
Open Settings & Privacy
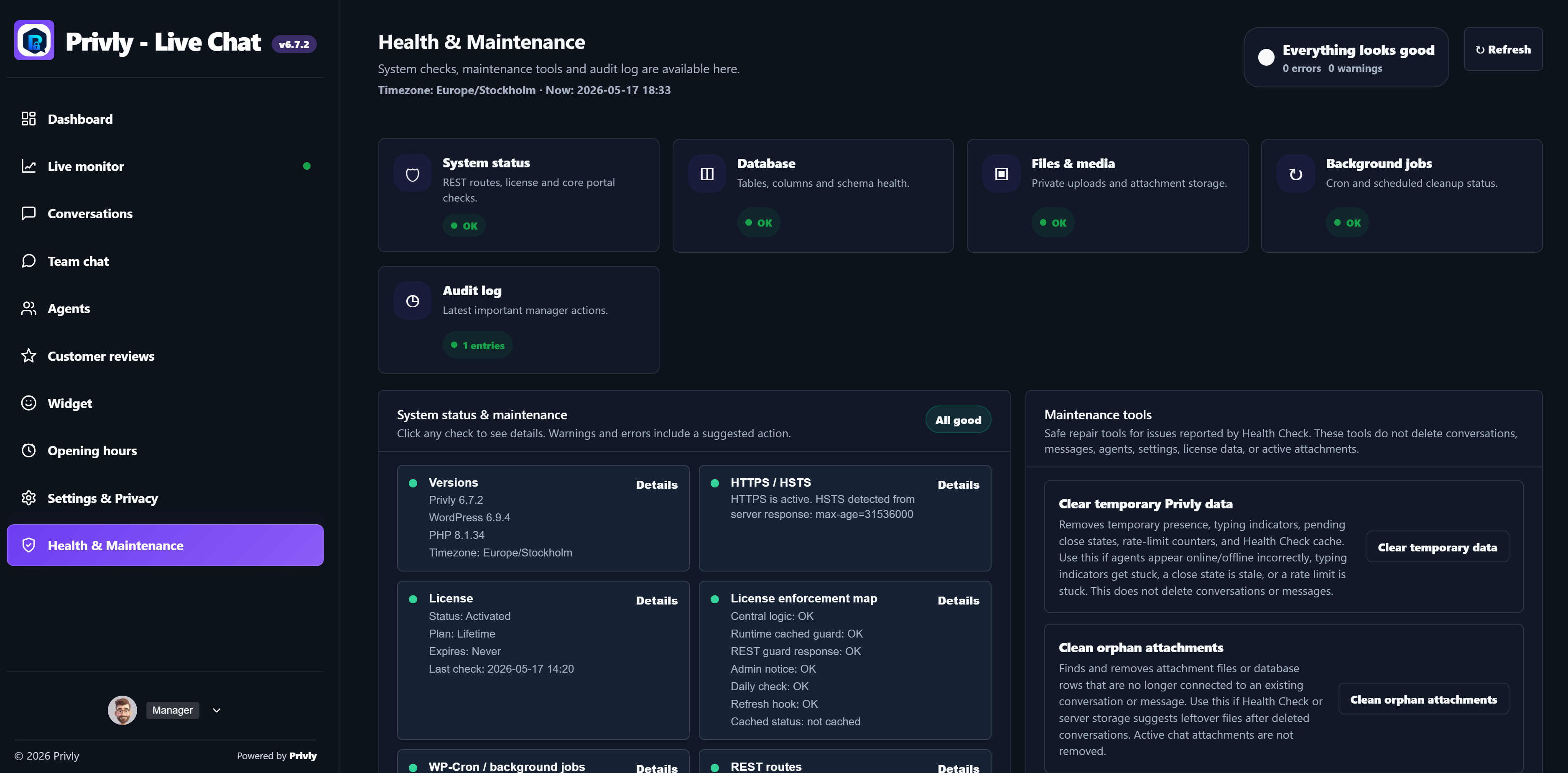tap(165, 498)
